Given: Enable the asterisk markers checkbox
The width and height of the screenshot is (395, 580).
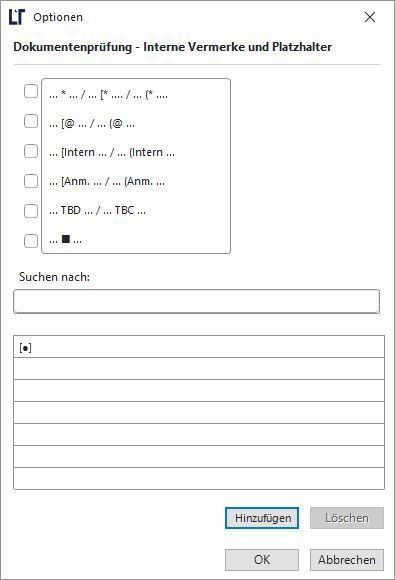Looking at the screenshot, I should tap(31, 91).
